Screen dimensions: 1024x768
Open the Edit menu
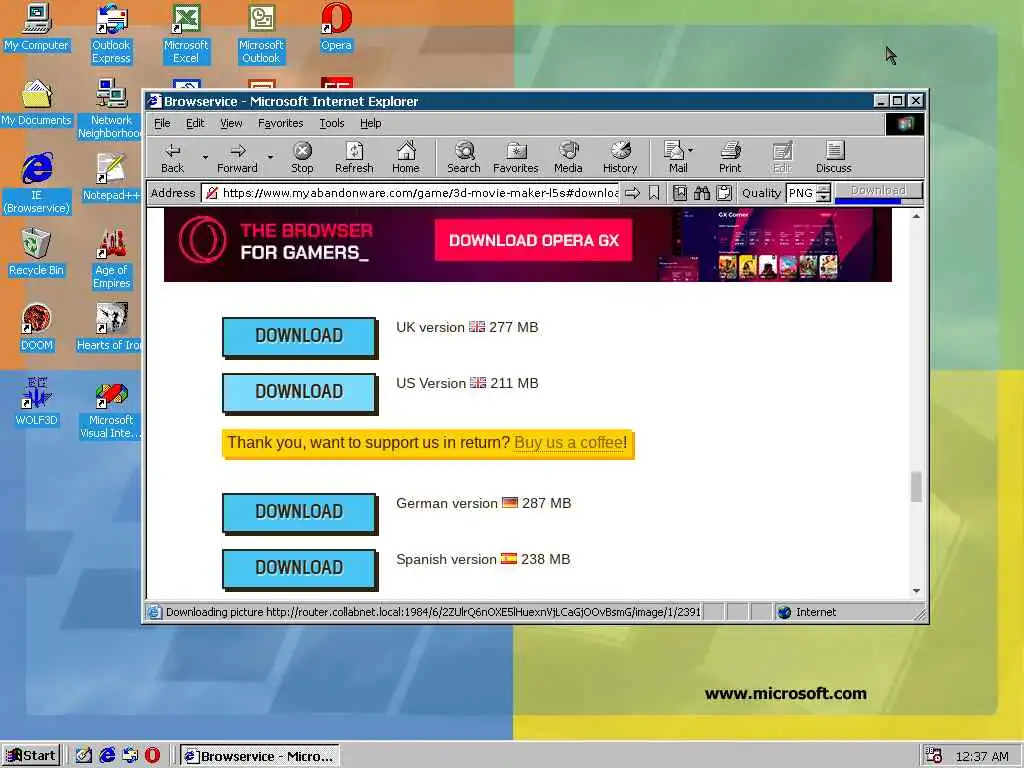pyautogui.click(x=195, y=123)
